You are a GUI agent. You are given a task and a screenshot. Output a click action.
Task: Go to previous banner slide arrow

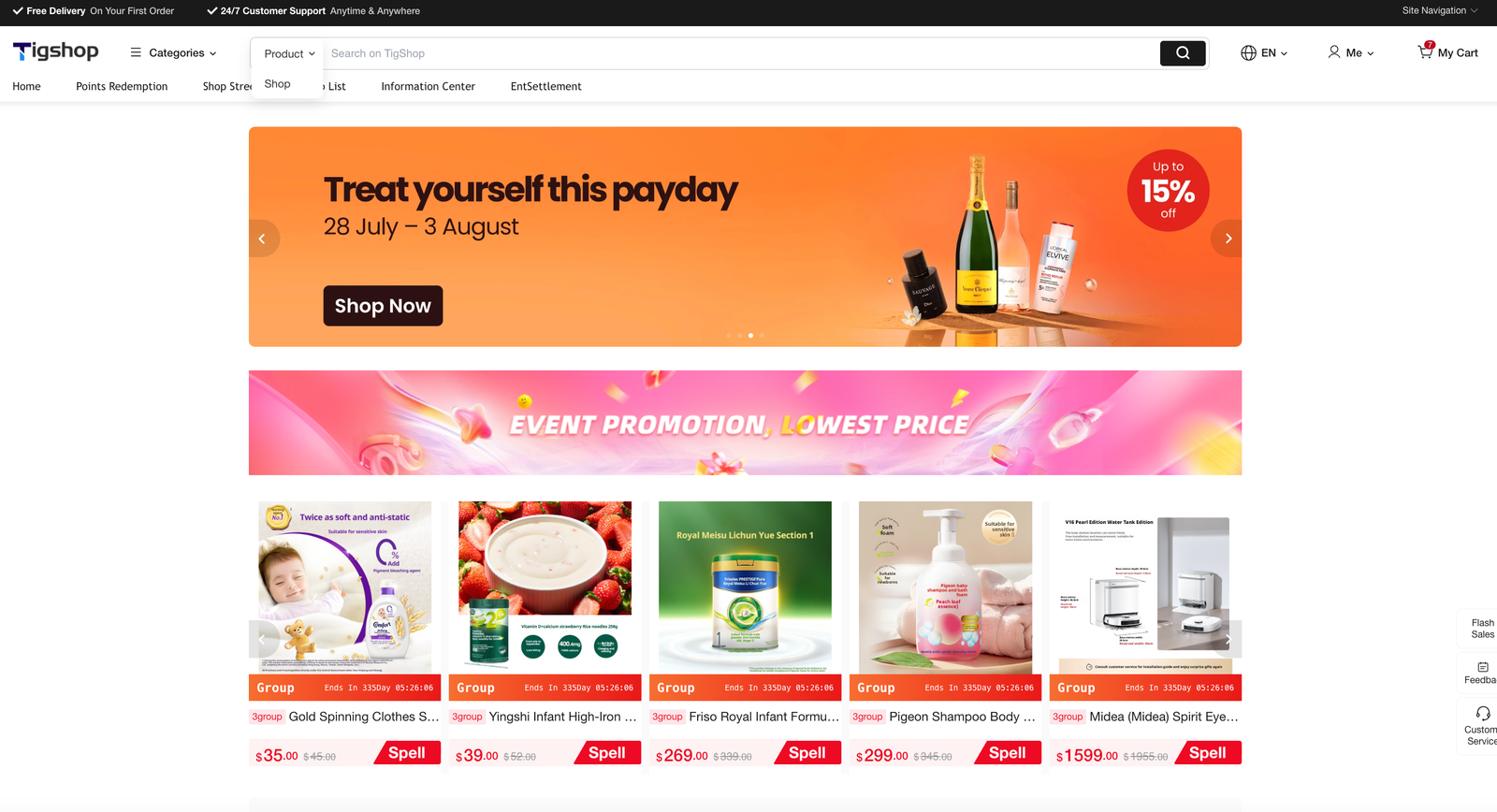coord(263,239)
